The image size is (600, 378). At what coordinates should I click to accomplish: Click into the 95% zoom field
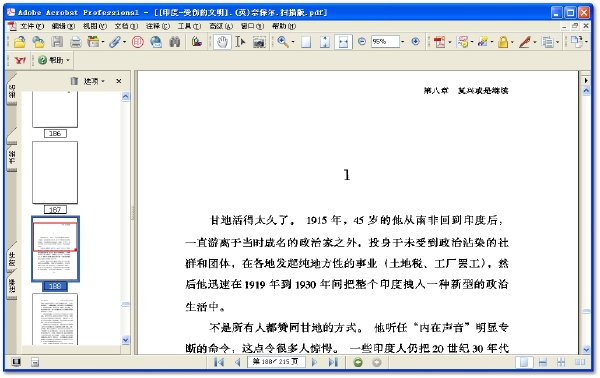pos(385,41)
